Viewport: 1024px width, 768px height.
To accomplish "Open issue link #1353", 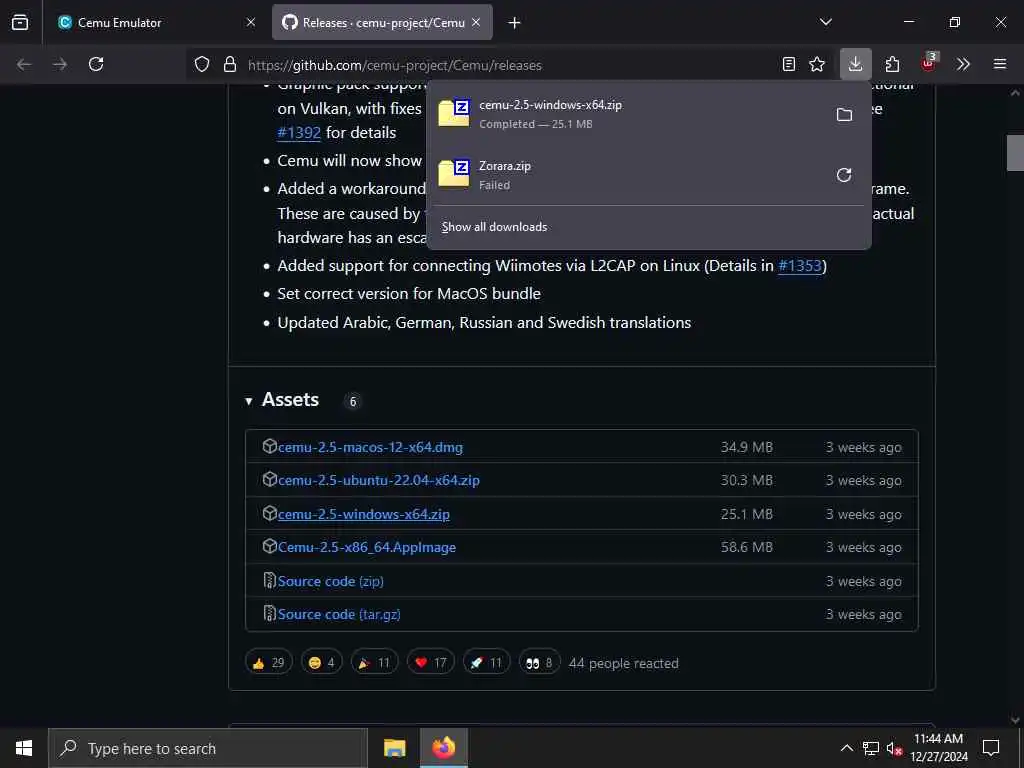I will tap(800, 266).
